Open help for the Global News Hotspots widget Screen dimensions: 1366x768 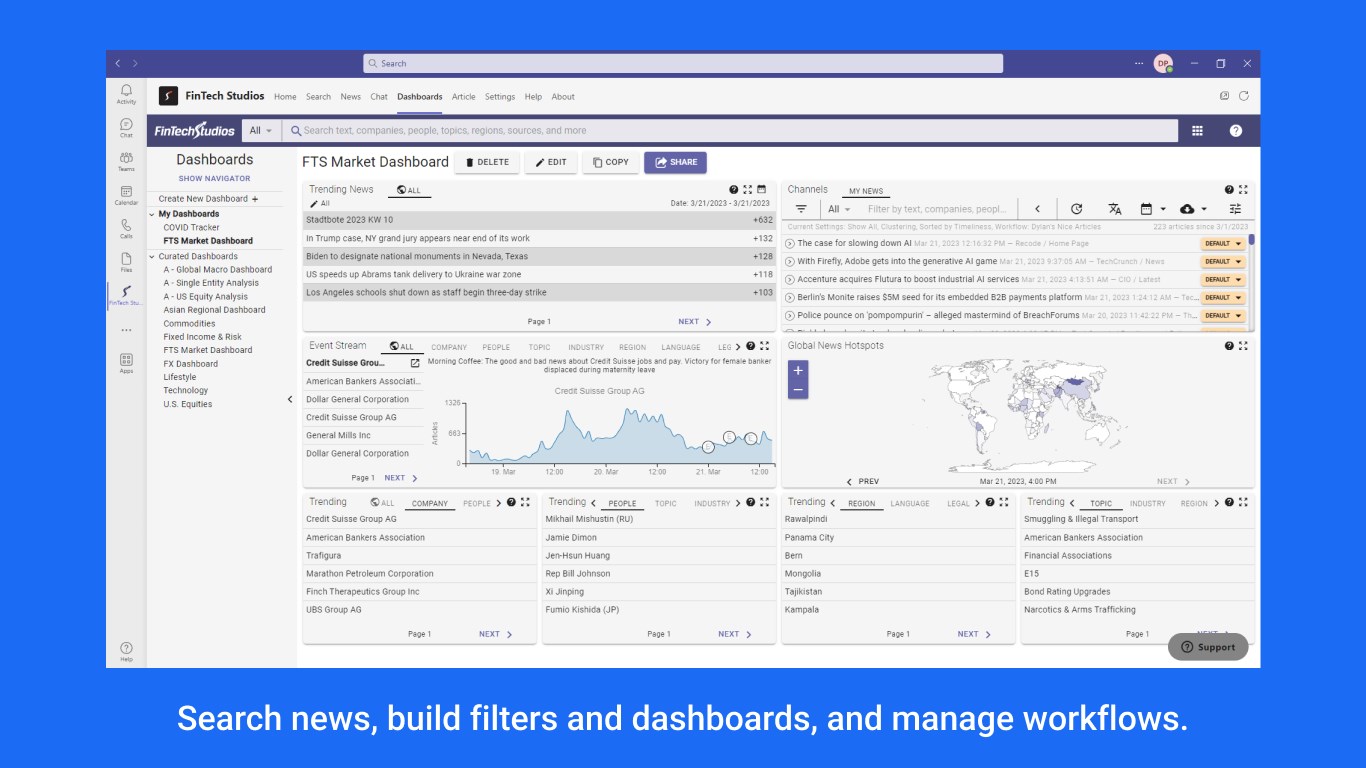coord(1230,346)
